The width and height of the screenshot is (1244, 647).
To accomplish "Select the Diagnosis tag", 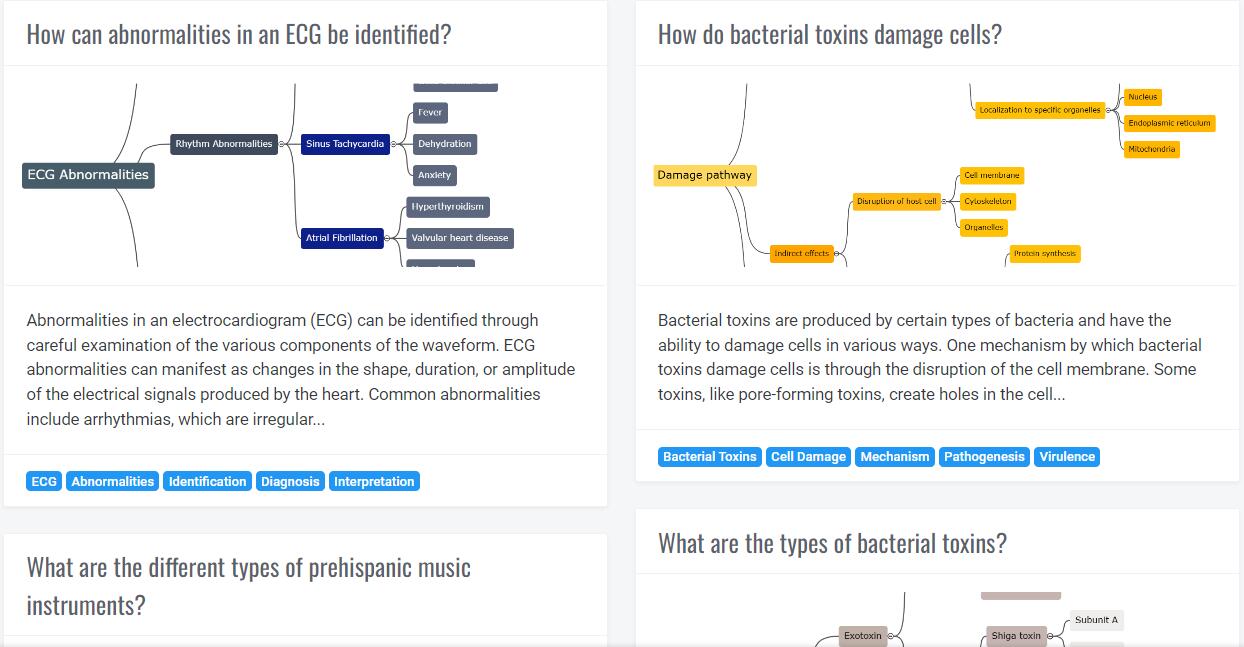I will coord(290,481).
